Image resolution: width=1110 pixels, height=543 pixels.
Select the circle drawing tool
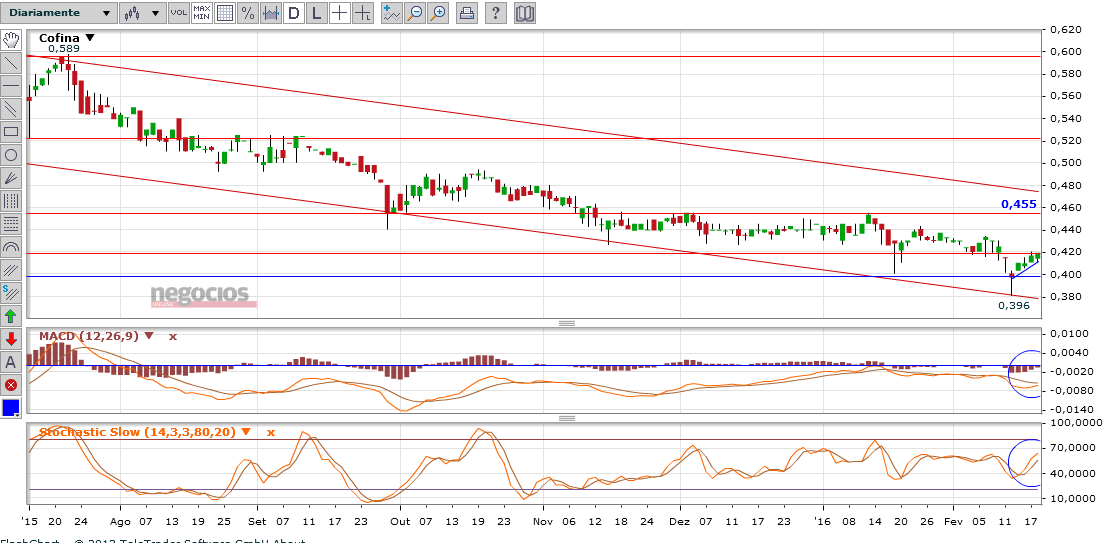(x=11, y=155)
